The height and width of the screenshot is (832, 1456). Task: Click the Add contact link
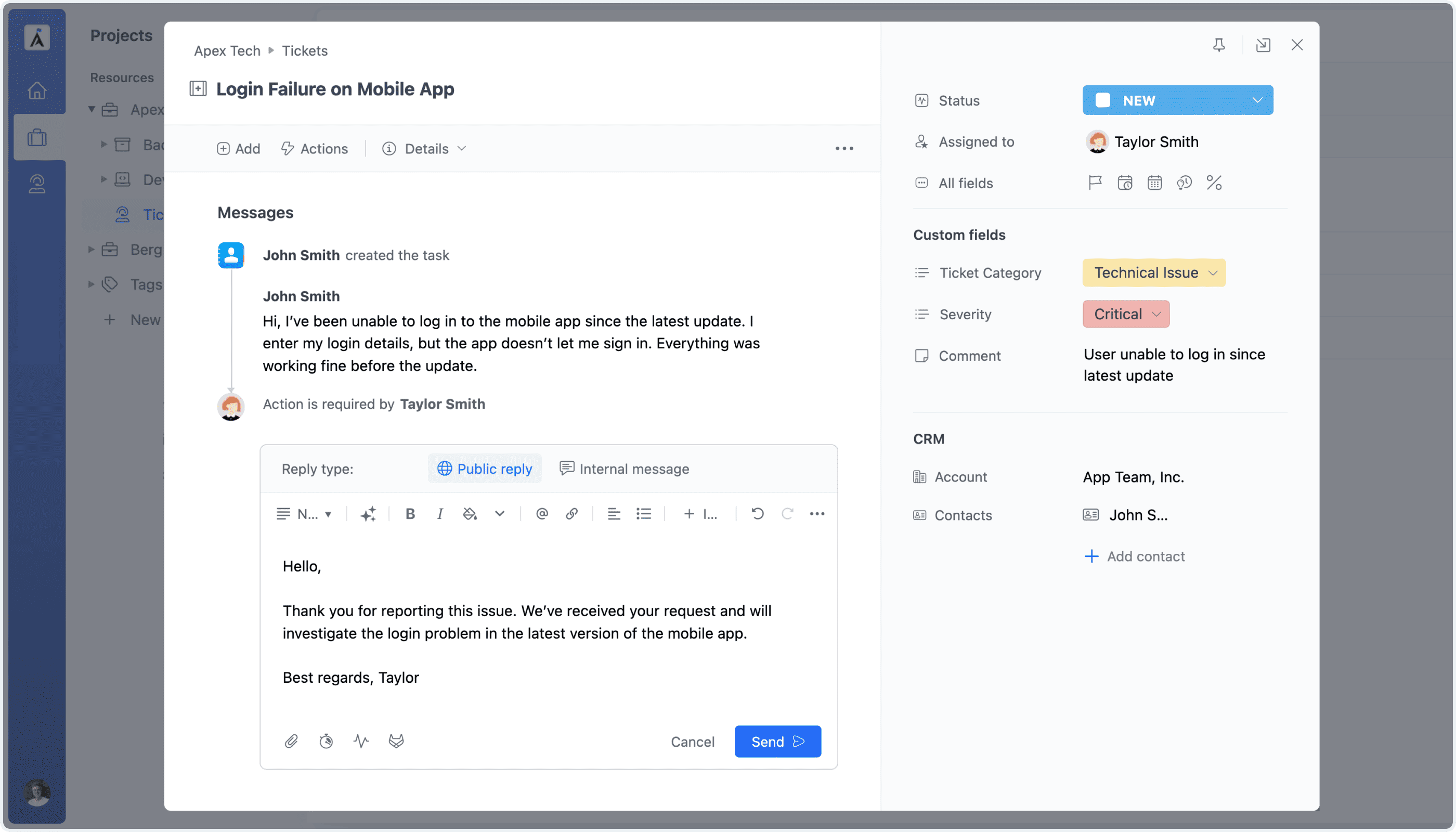(x=1134, y=556)
